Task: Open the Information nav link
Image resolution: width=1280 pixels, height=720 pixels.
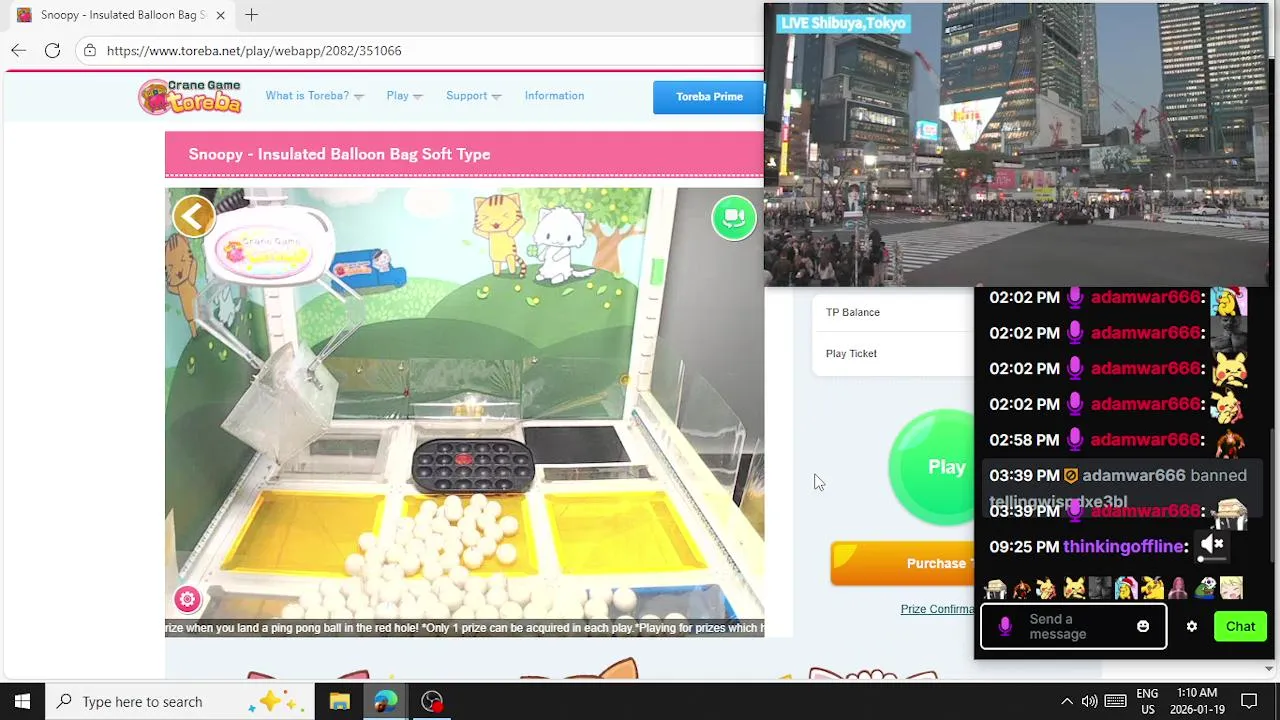Action: click(554, 96)
